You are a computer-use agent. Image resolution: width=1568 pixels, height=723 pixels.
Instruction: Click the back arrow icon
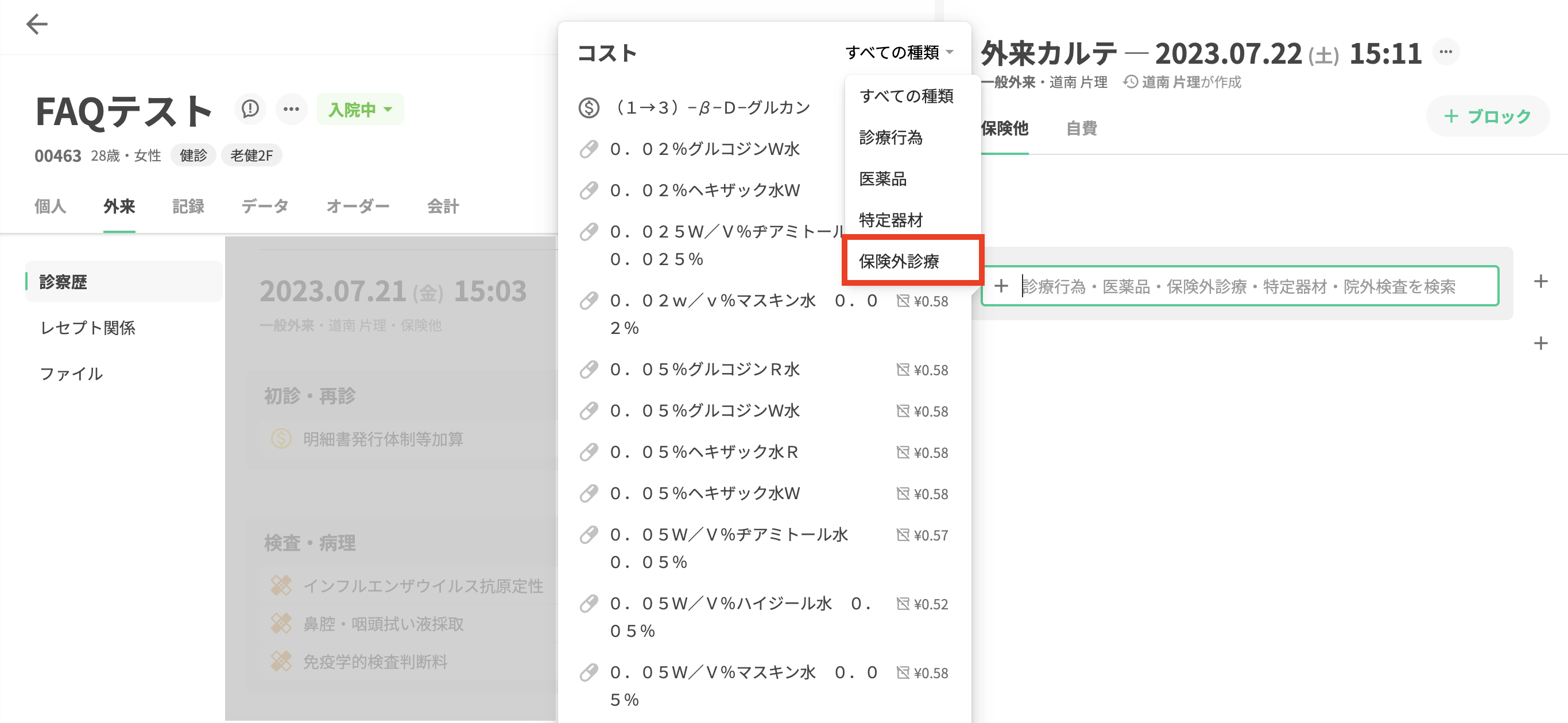coord(37,24)
